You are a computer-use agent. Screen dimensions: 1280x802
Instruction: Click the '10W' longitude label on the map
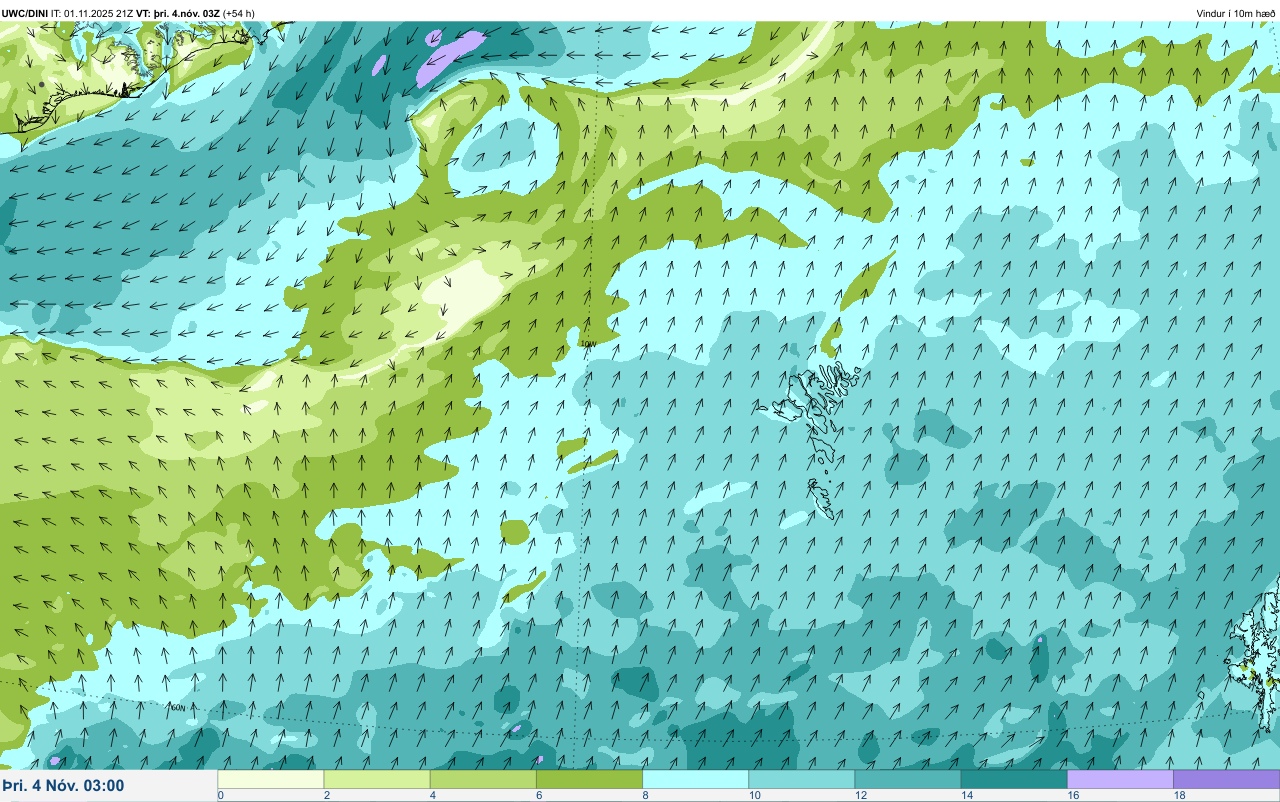(588, 344)
